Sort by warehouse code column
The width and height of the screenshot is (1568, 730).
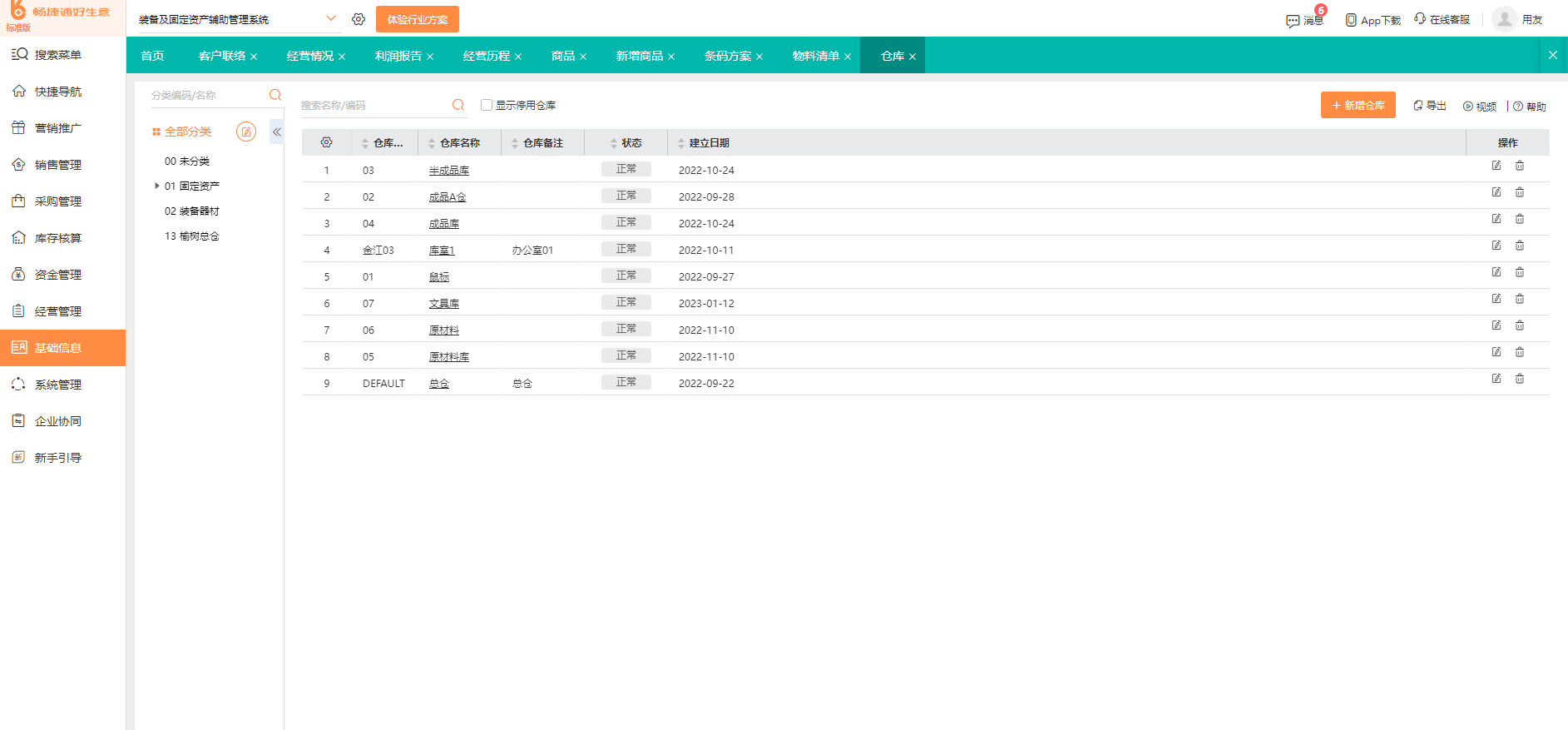click(x=365, y=143)
